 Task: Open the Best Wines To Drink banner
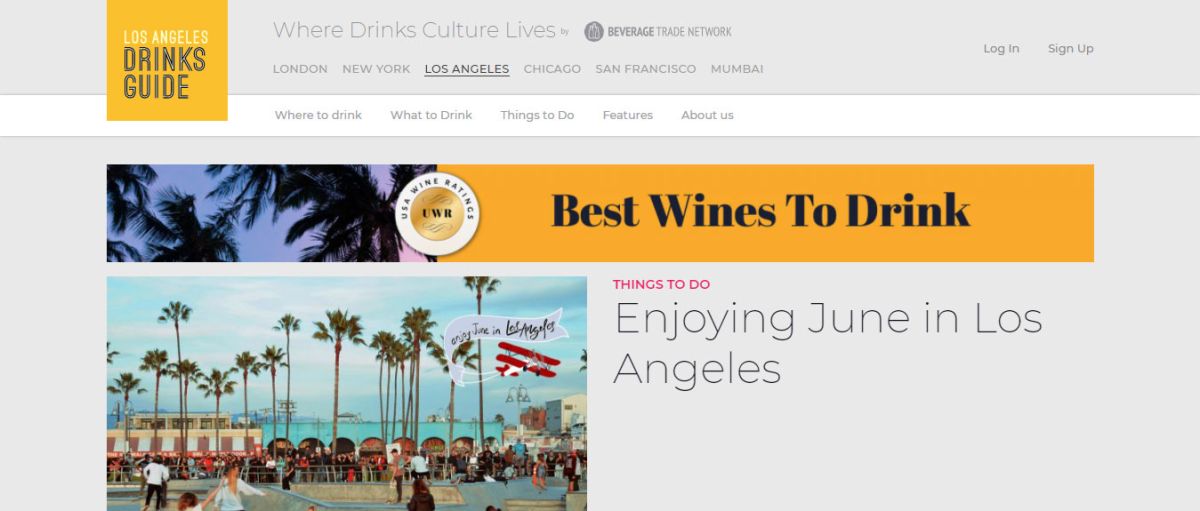(x=600, y=213)
